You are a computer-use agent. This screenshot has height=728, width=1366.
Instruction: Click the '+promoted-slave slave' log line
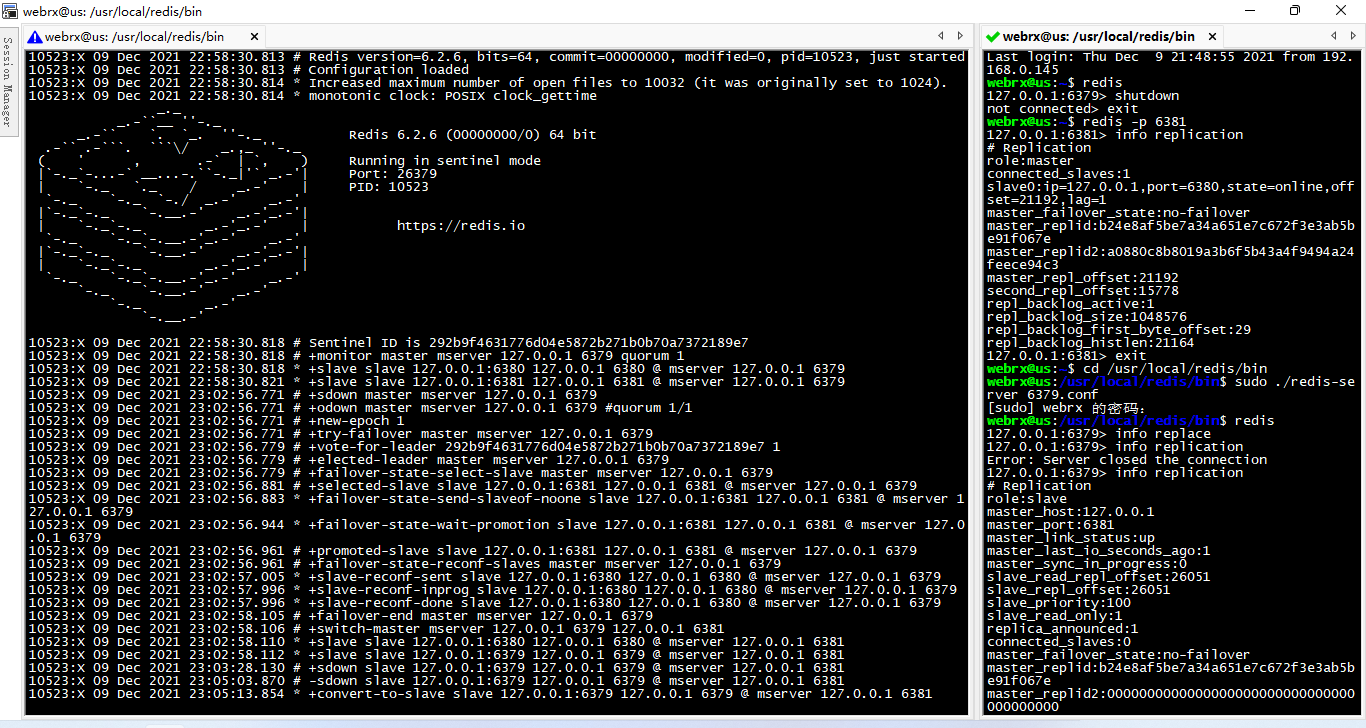472,551
